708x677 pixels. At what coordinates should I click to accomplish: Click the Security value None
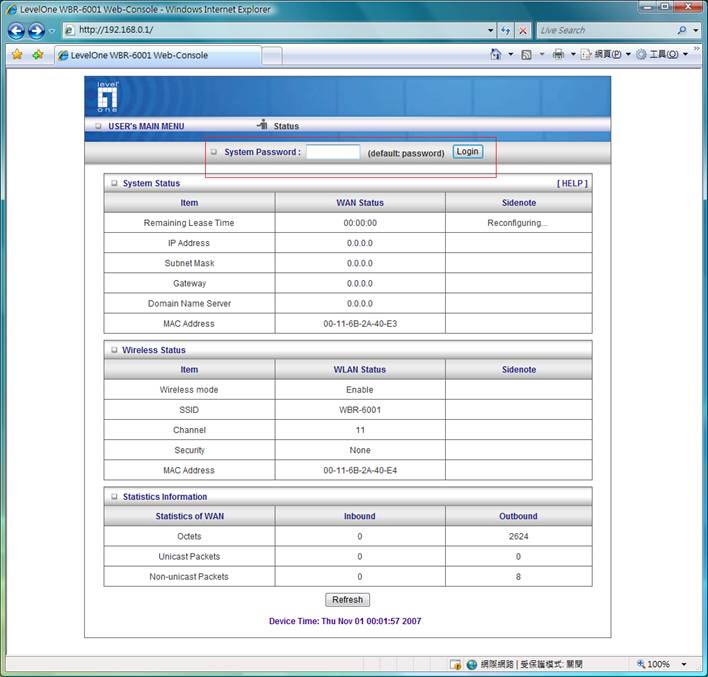(x=360, y=450)
